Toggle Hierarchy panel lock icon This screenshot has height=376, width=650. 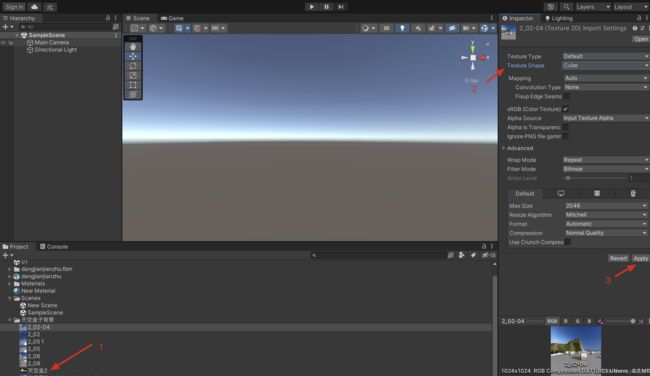coord(108,18)
